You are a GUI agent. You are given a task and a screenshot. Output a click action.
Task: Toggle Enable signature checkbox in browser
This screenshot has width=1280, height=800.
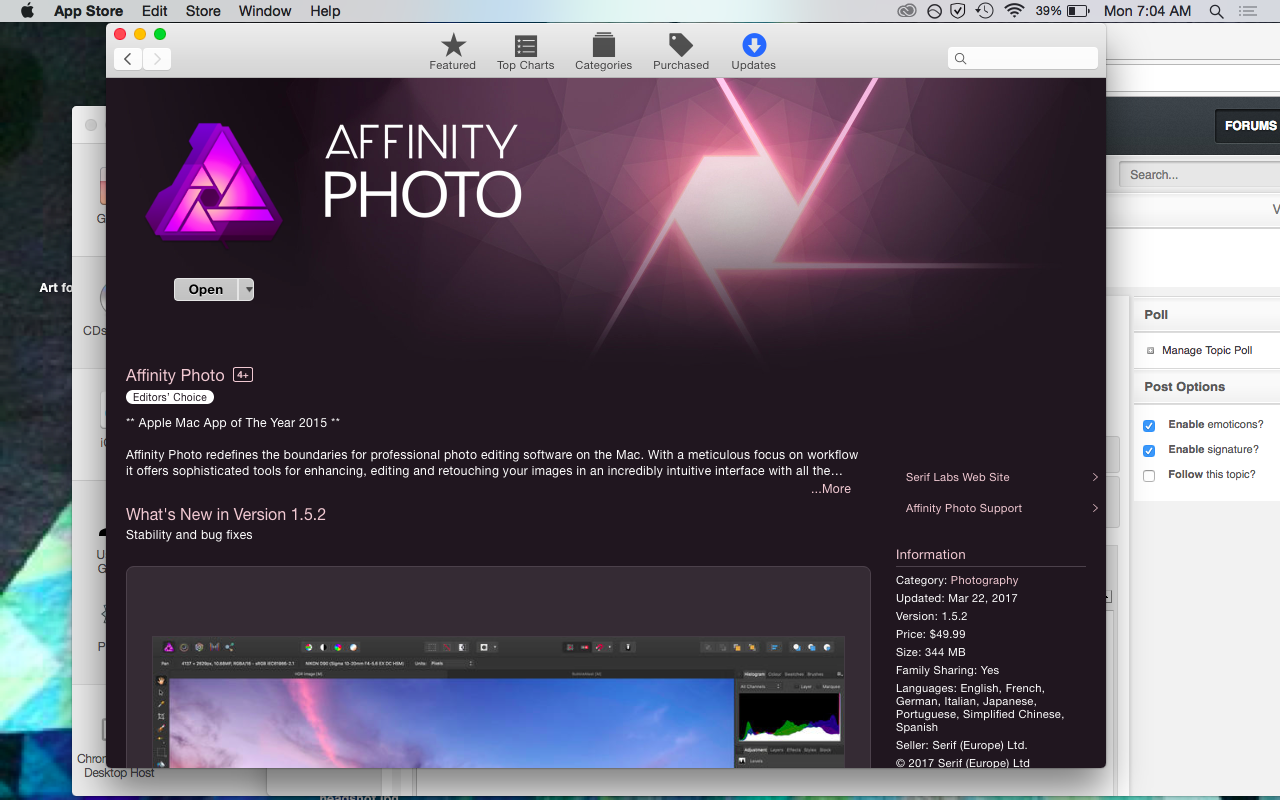click(x=1149, y=451)
